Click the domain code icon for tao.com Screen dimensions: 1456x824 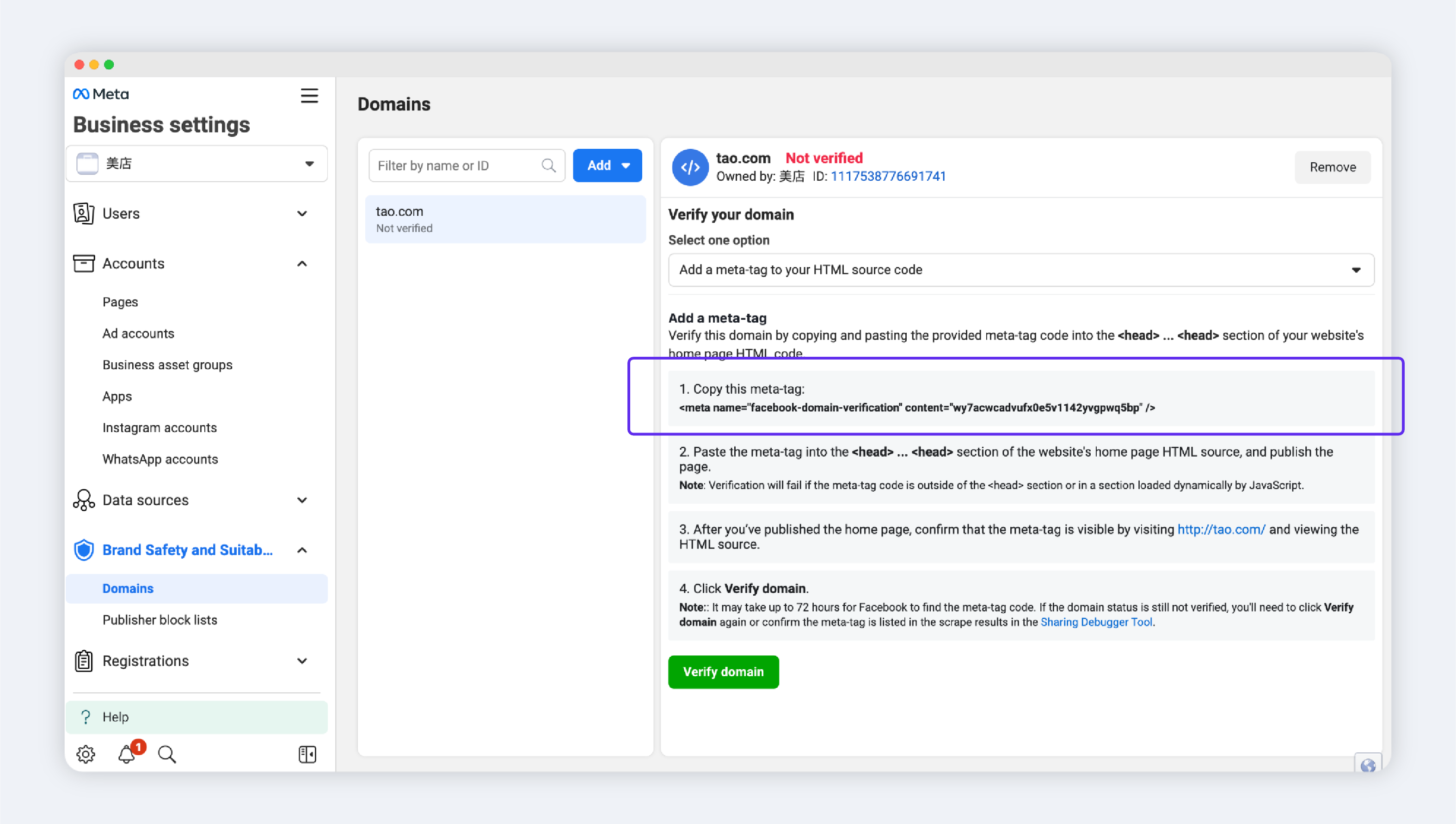(x=690, y=167)
